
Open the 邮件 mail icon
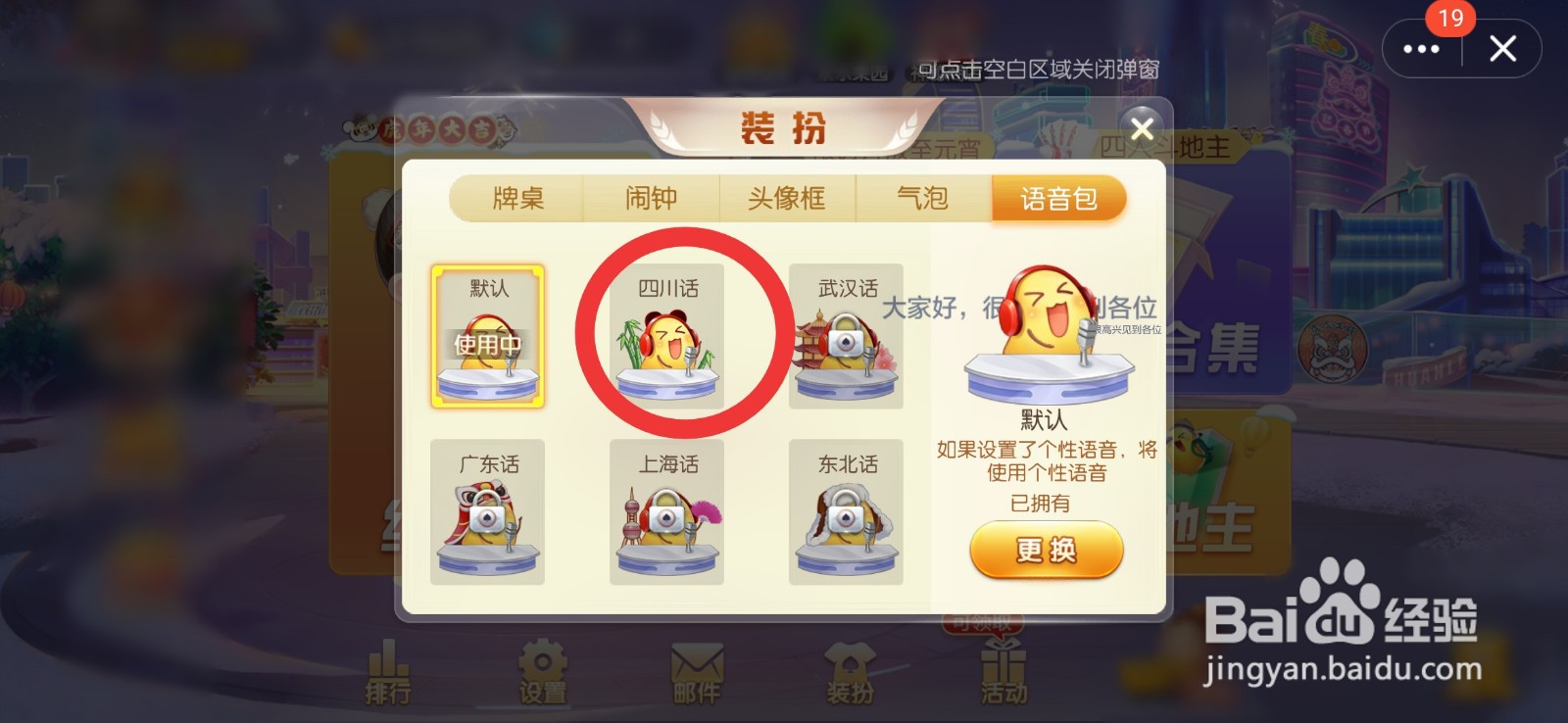pos(697,673)
